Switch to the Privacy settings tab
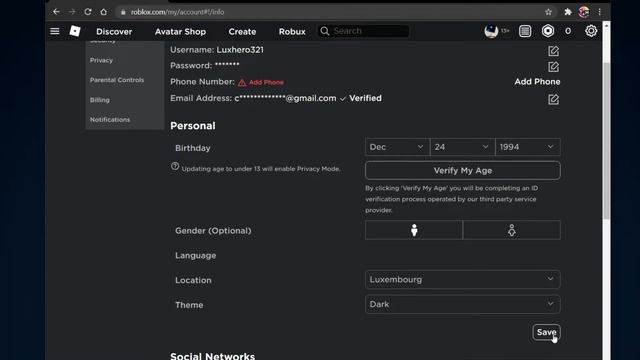The width and height of the screenshot is (640, 360). [x=101, y=60]
